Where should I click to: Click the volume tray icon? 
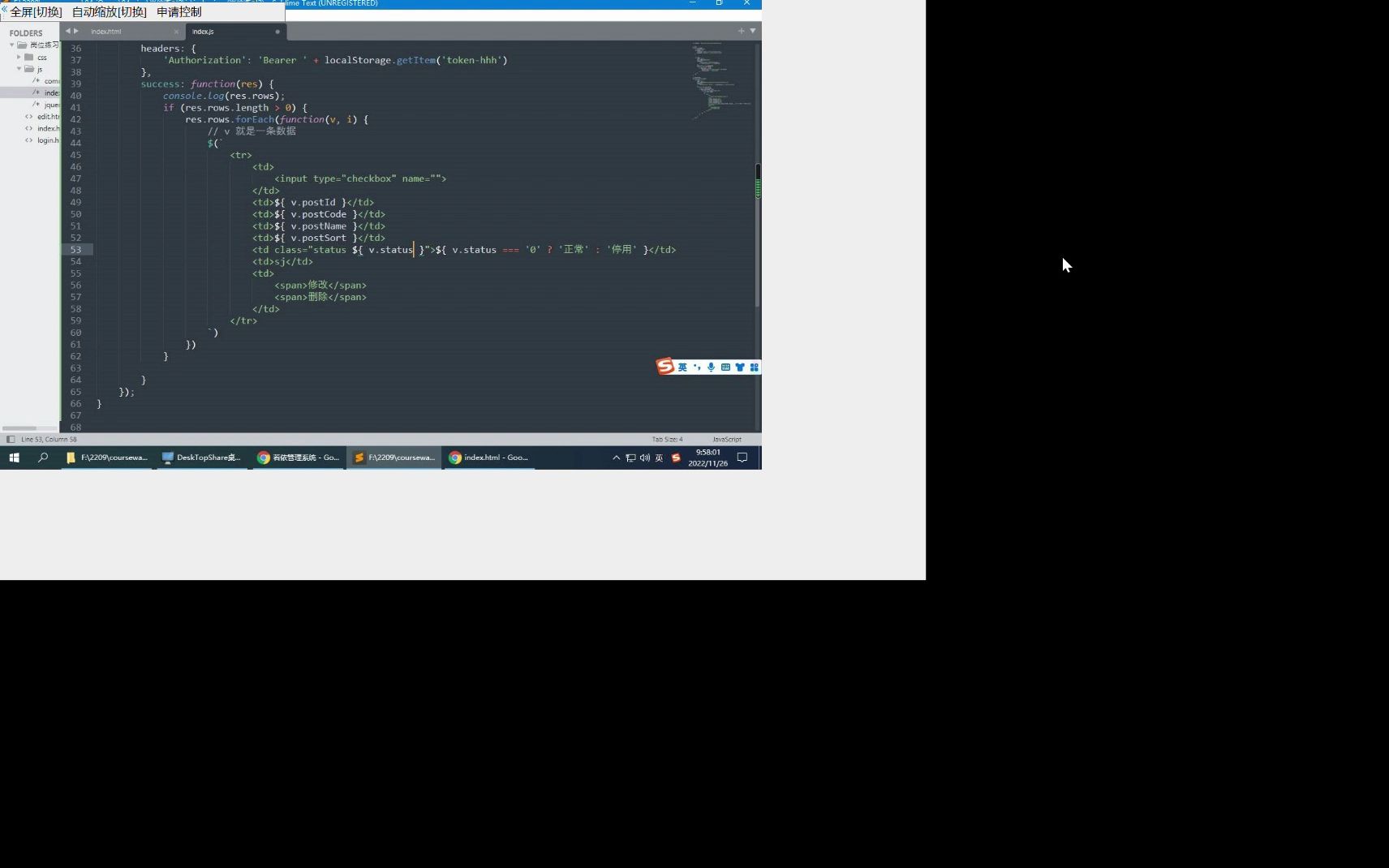pyautogui.click(x=645, y=458)
